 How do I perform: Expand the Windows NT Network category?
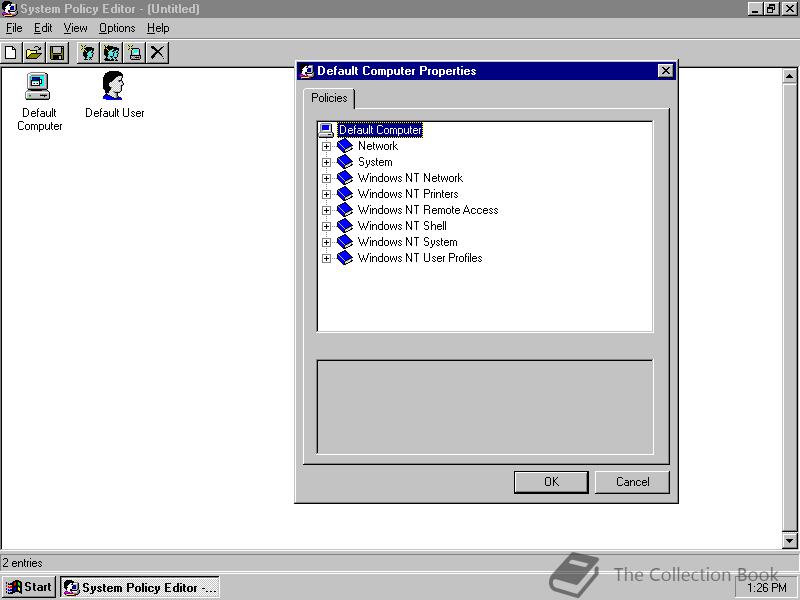click(x=326, y=179)
